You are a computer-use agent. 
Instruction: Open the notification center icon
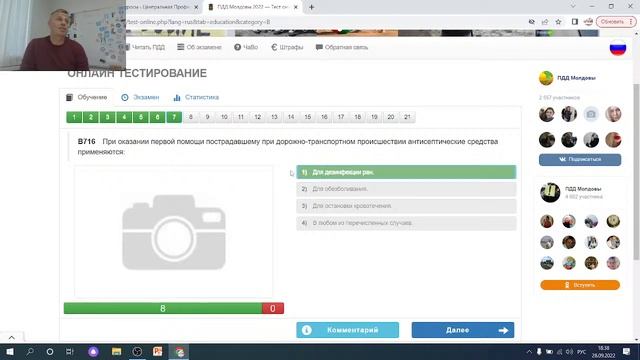[627, 351]
